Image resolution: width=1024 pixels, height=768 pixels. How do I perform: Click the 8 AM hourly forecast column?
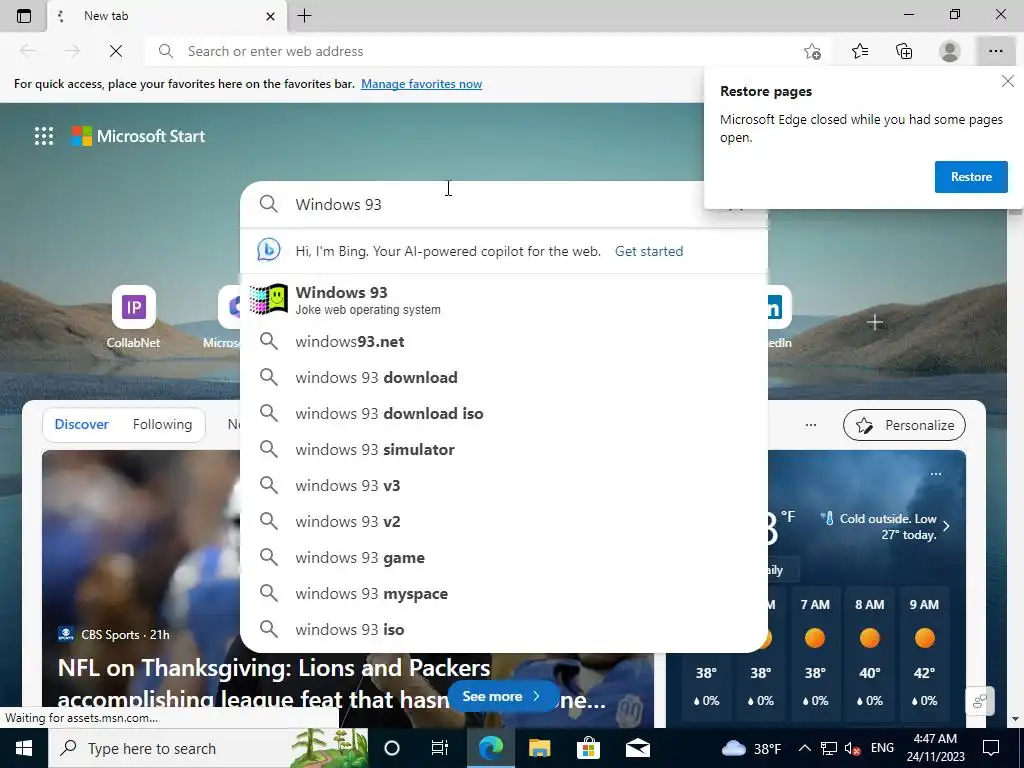click(870, 652)
